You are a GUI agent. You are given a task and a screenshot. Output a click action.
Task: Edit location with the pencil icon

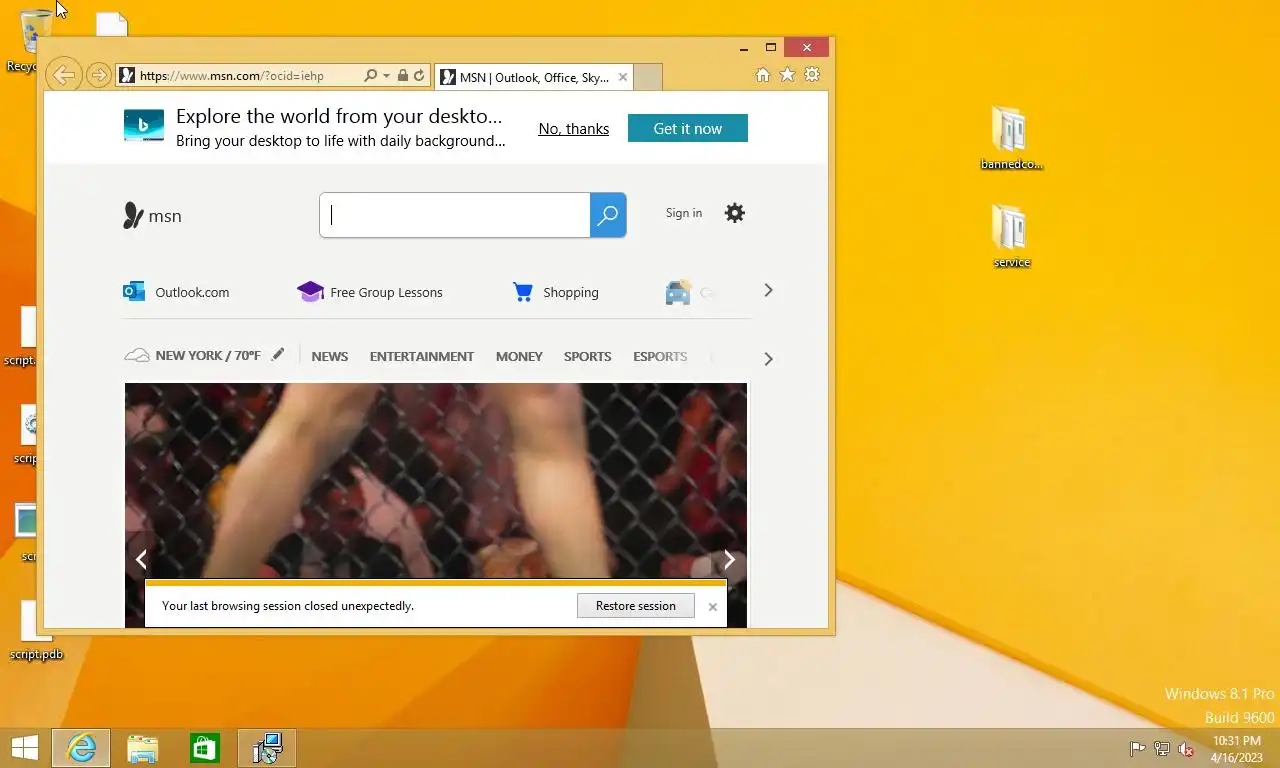tap(278, 354)
